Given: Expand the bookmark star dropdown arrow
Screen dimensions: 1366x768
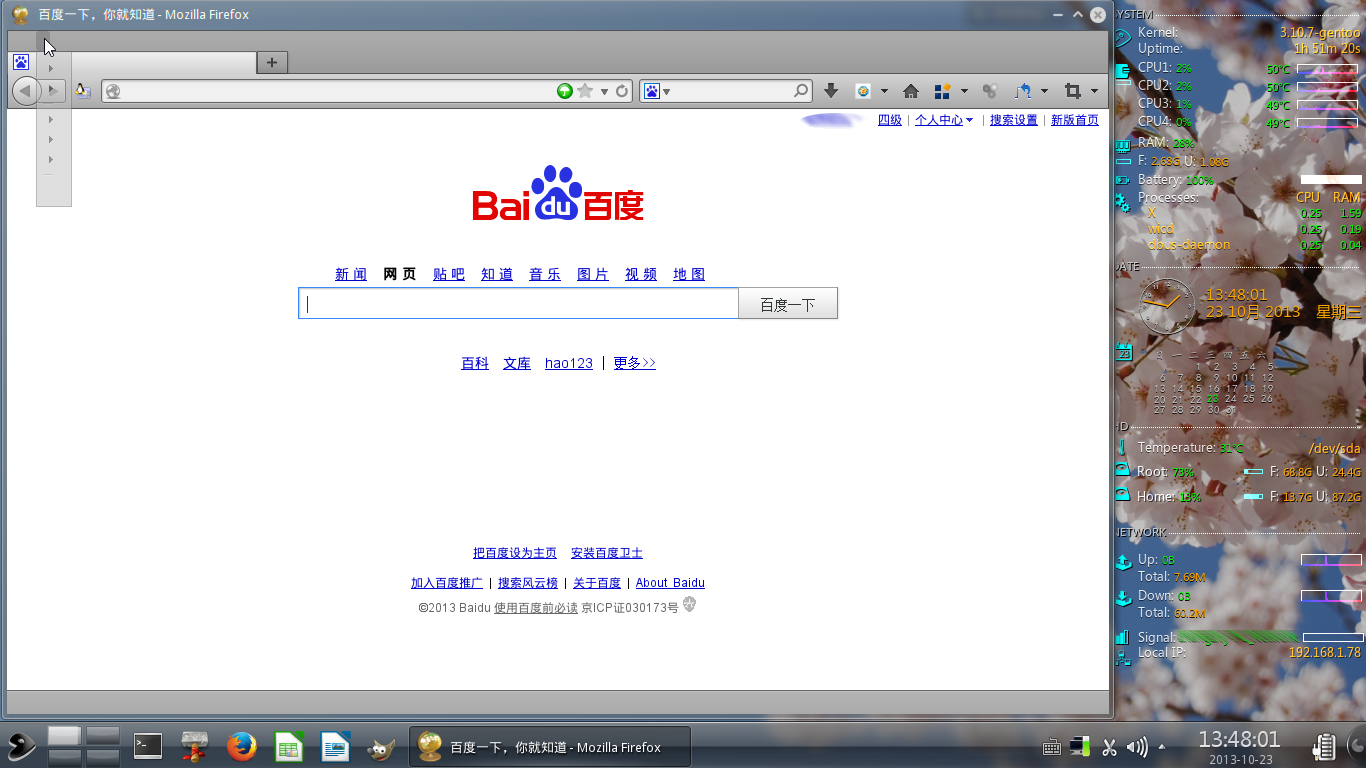Looking at the screenshot, I should pyautogui.click(x=604, y=91).
